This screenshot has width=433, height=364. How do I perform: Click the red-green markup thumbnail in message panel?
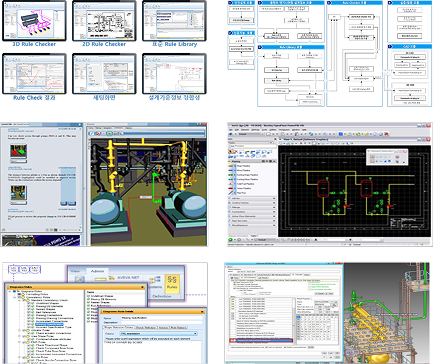(x=18, y=152)
